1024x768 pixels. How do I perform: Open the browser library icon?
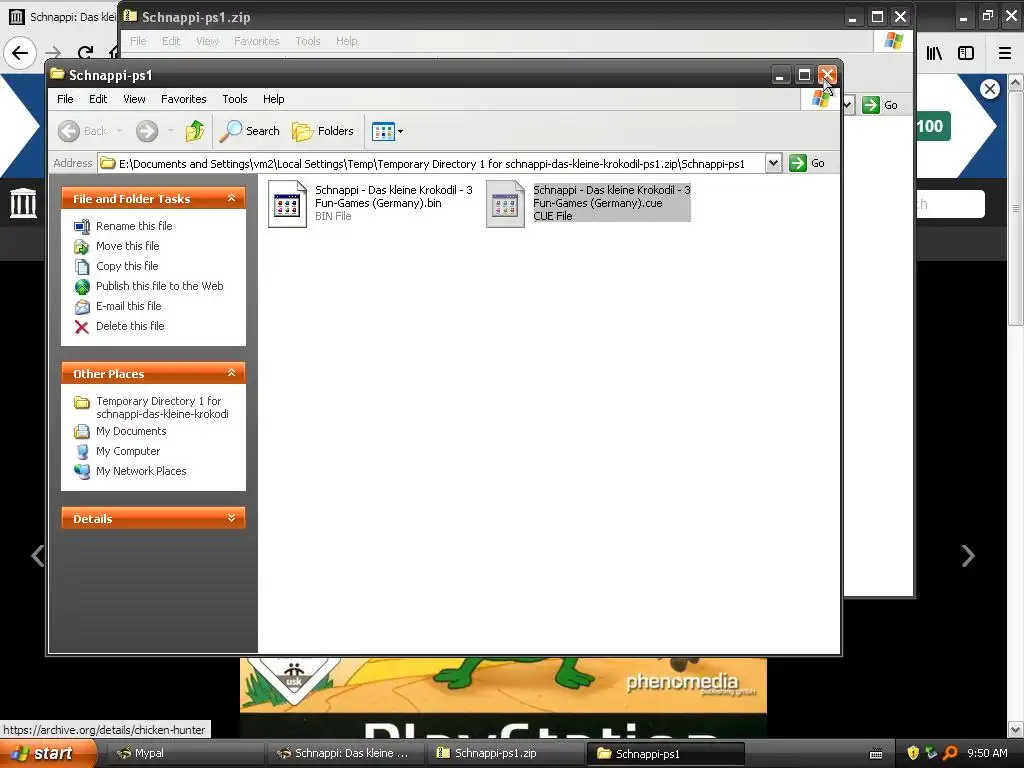pos(935,53)
